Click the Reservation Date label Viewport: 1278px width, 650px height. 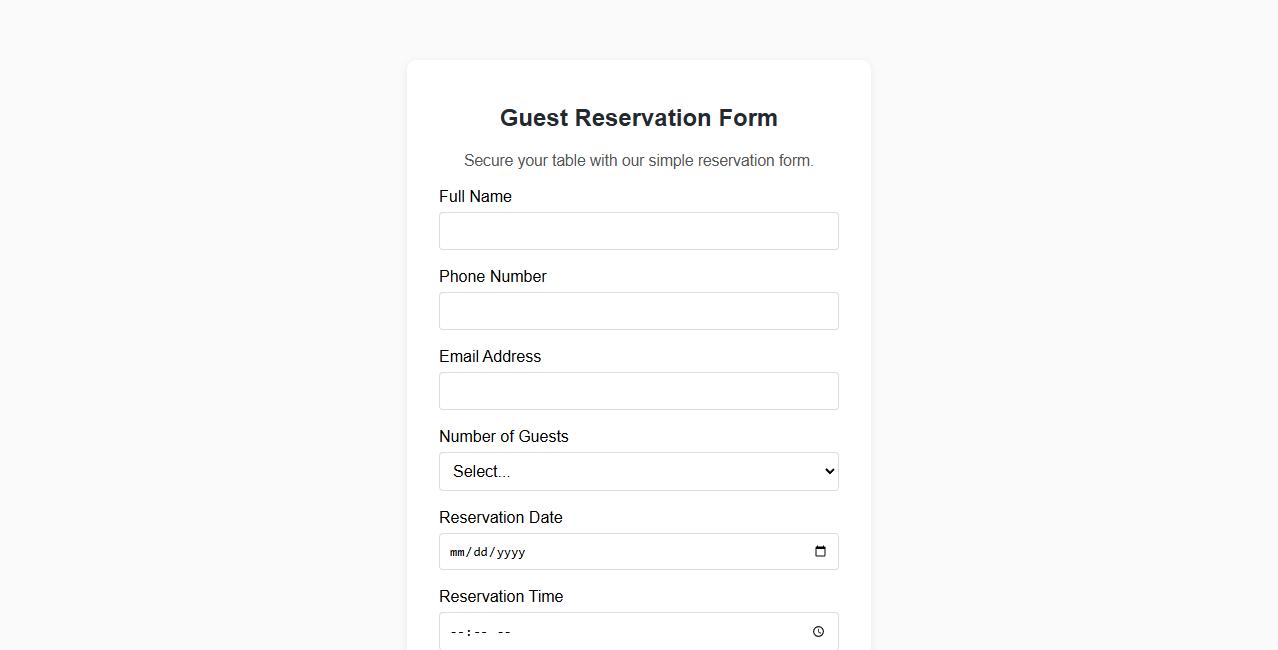501,517
